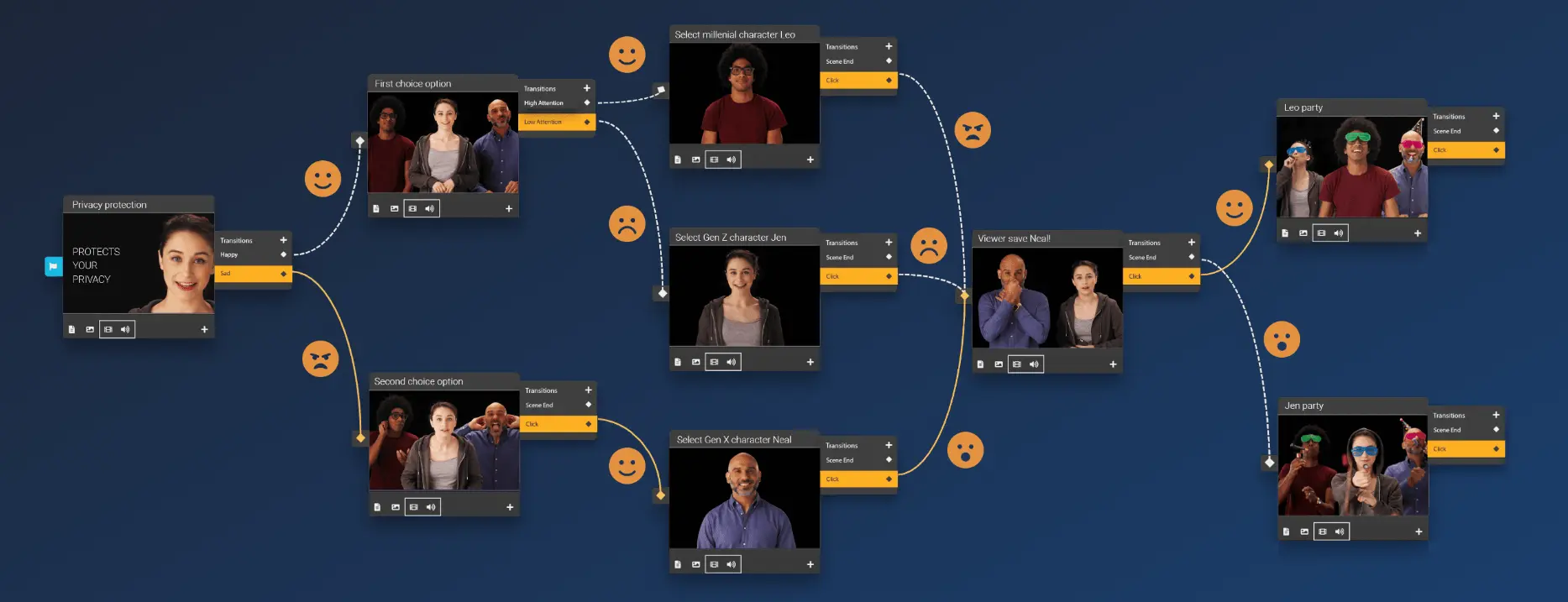Image resolution: width=1568 pixels, height=602 pixels.
Task: Select film icon on Leo party node
Action: point(1321,233)
